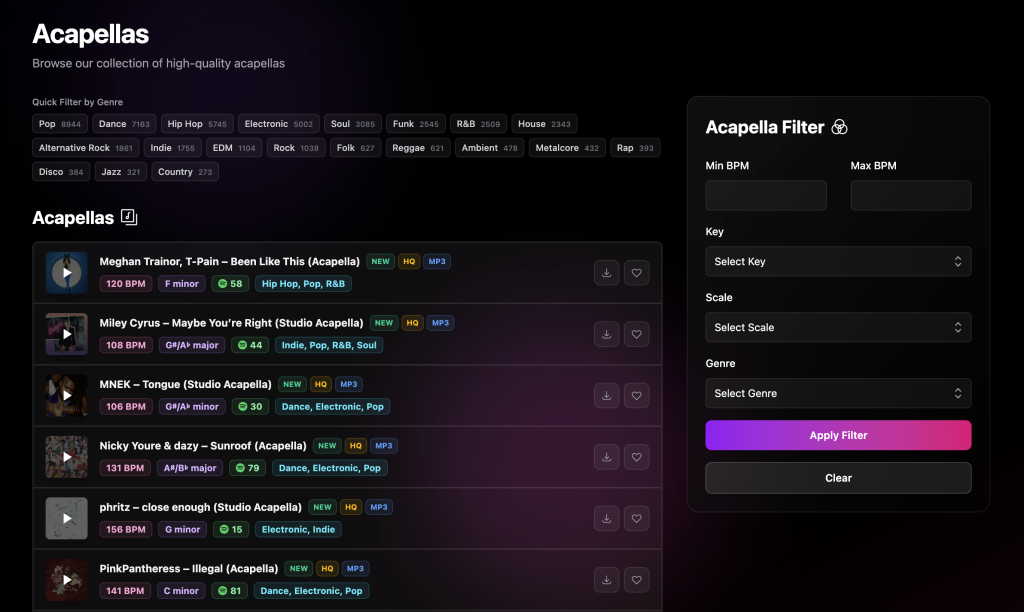The width and height of the screenshot is (1024, 612).
Task: Select the Electronic genre quick filter
Action: tap(278, 124)
